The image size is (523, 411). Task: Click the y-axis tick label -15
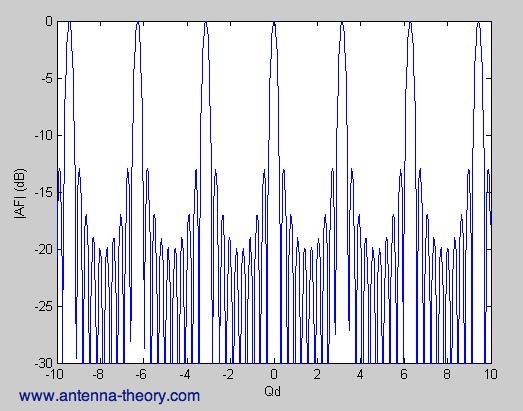point(44,192)
